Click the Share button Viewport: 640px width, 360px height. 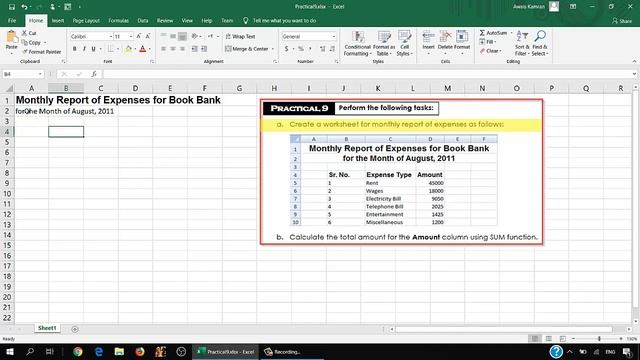pos(622,21)
